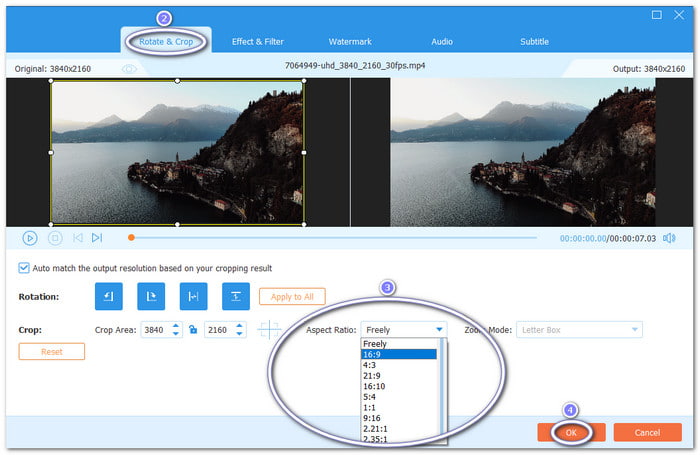Toggle the crop aspect ratio lock
Image resolution: width=700 pixels, height=455 pixels.
[x=193, y=330]
